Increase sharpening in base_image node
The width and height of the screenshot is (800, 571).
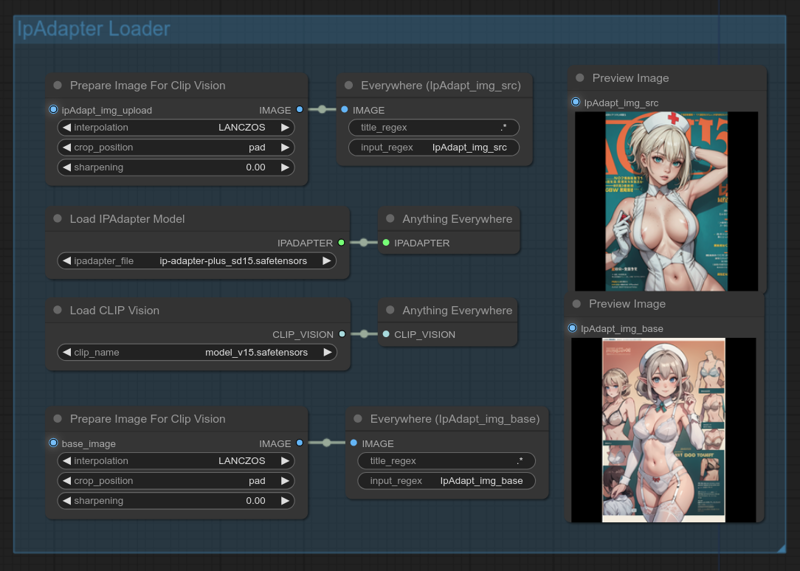coord(285,500)
